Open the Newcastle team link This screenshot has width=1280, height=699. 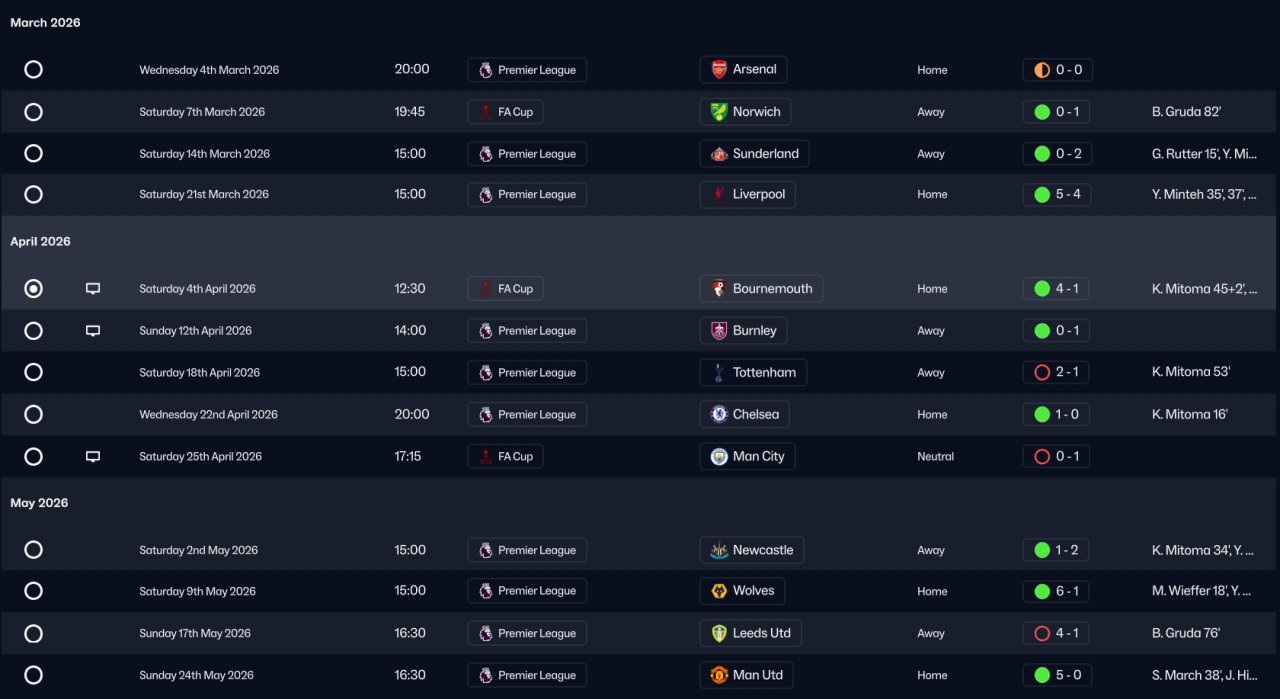pyautogui.click(x=752, y=550)
